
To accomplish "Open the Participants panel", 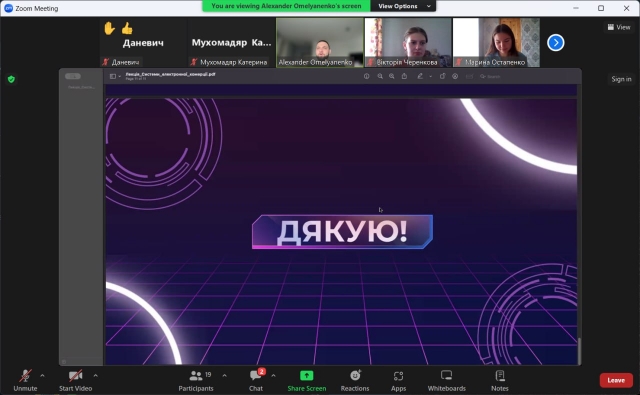I will click(x=196, y=380).
